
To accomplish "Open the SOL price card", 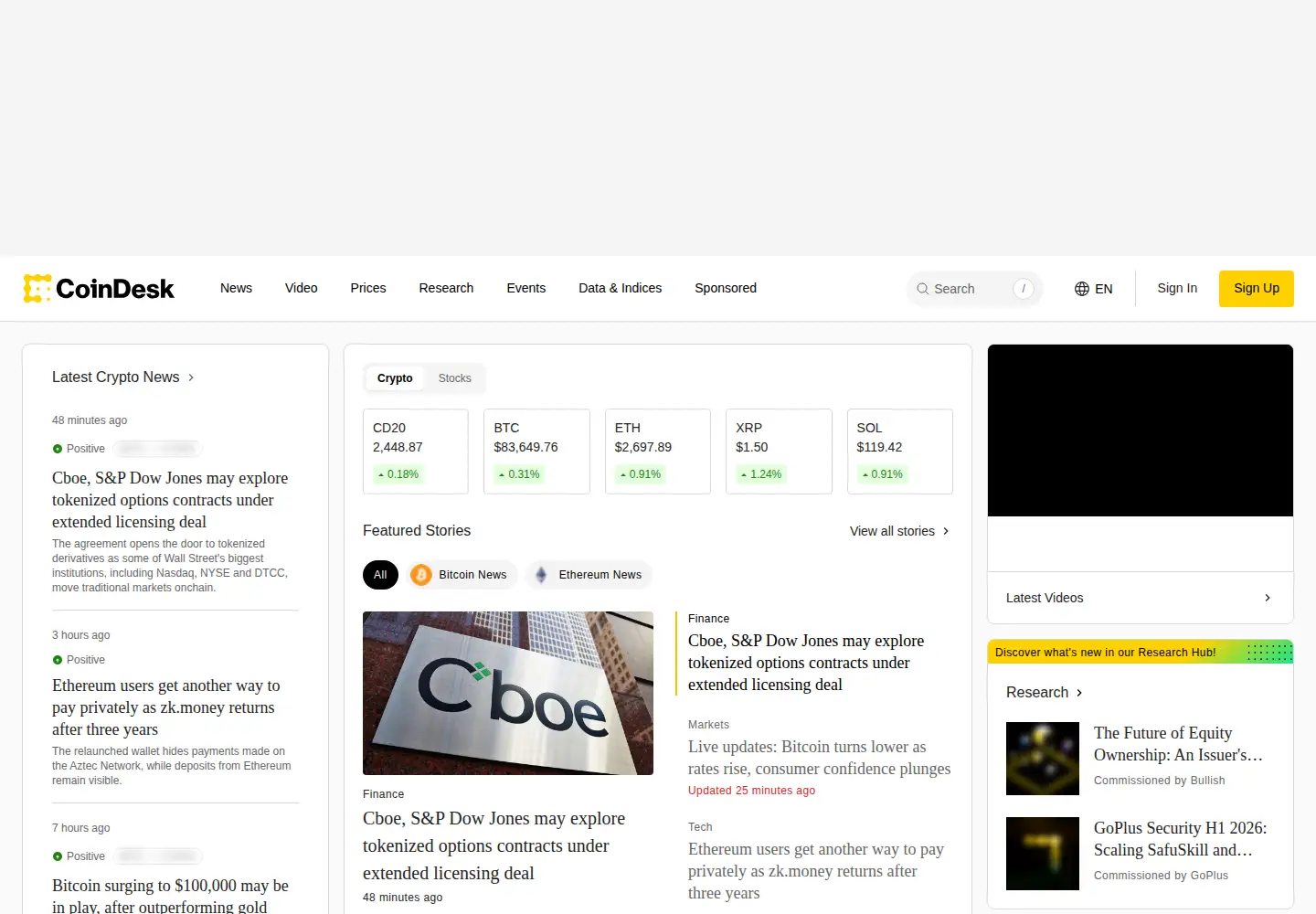I will (x=900, y=452).
